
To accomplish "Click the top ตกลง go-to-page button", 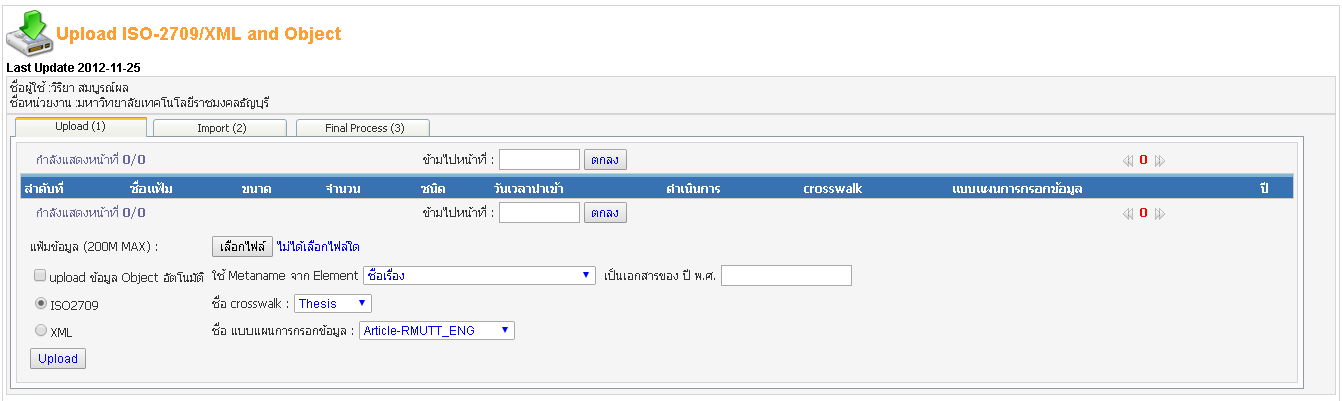I will click(x=606, y=160).
